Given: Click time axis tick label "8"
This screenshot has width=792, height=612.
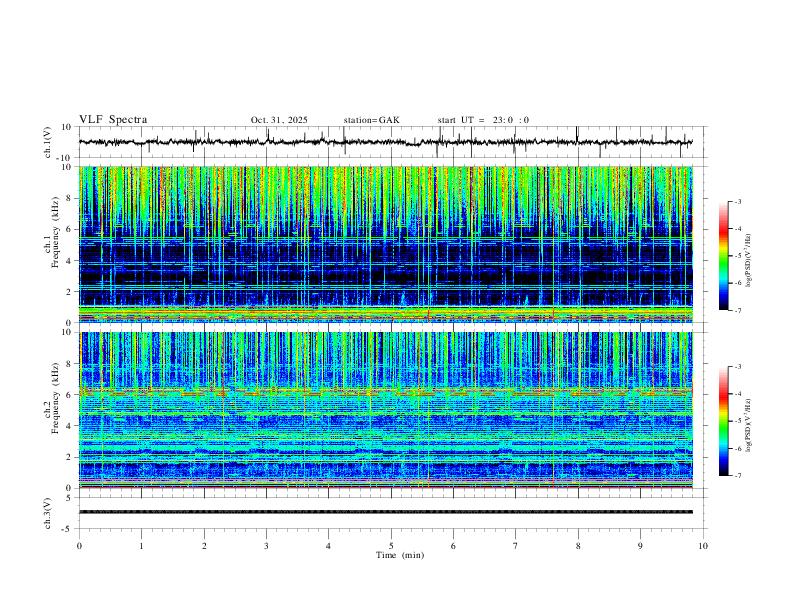Looking at the screenshot, I should [x=578, y=546].
